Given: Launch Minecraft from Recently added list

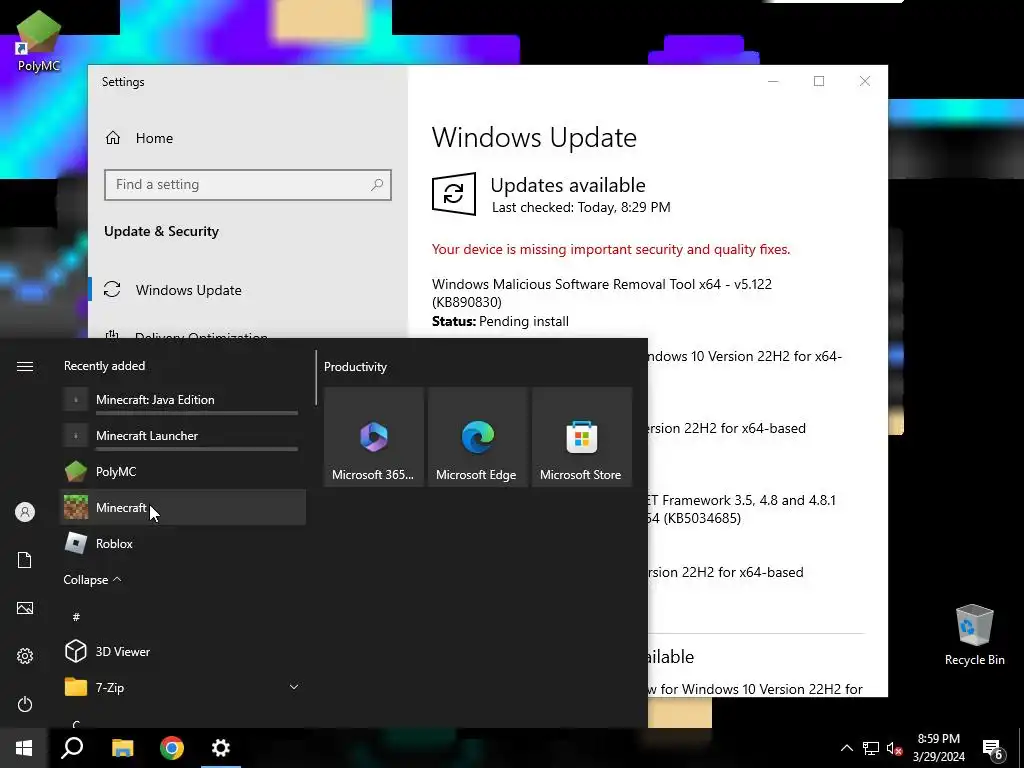Looking at the screenshot, I should (182, 507).
